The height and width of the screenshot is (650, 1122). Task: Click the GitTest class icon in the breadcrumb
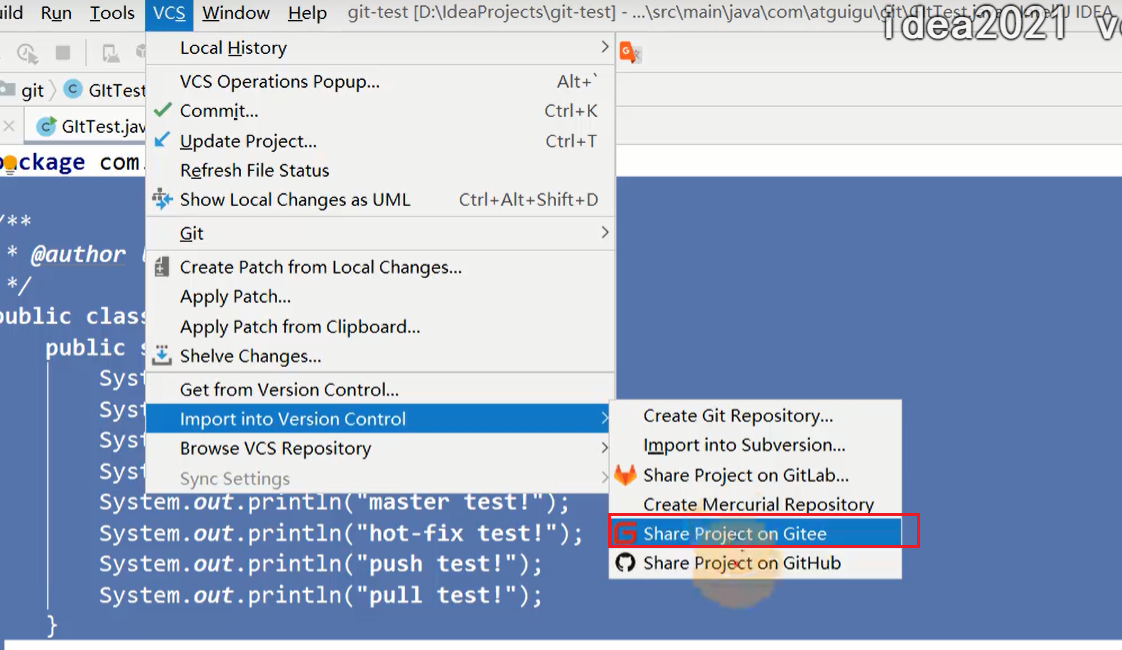[73, 89]
